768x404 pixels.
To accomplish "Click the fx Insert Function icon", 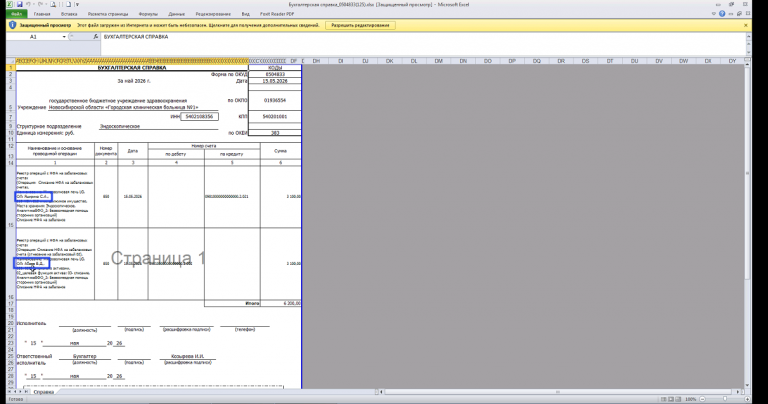I will coord(96,37).
